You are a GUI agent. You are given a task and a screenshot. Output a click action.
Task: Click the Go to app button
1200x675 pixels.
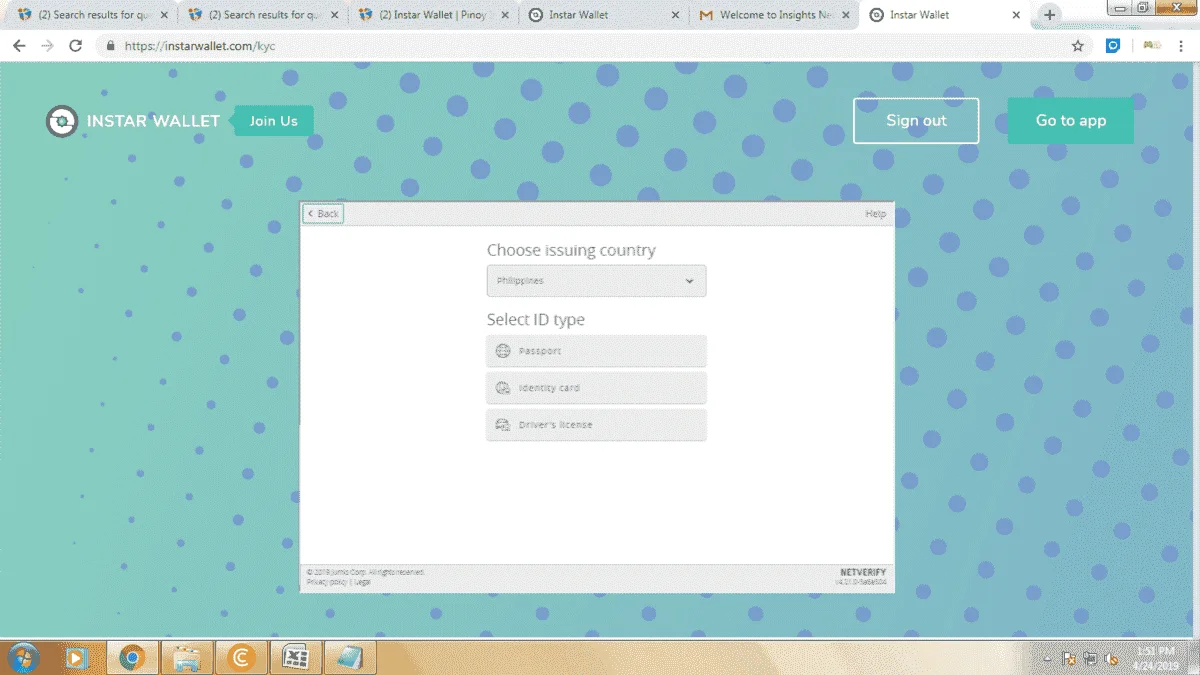[1071, 121]
